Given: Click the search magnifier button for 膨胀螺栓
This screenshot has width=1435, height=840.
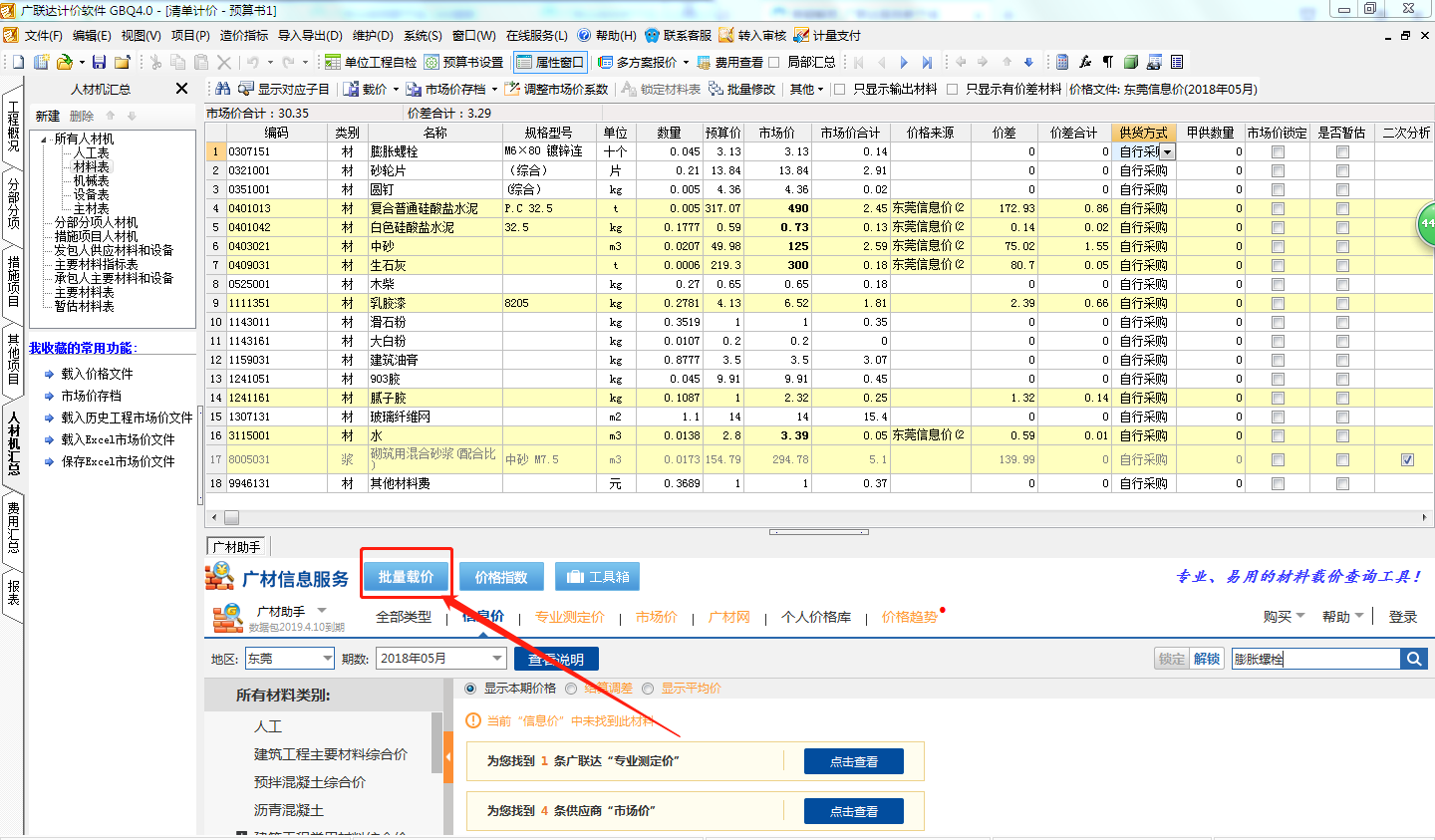Looking at the screenshot, I should [x=1414, y=659].
